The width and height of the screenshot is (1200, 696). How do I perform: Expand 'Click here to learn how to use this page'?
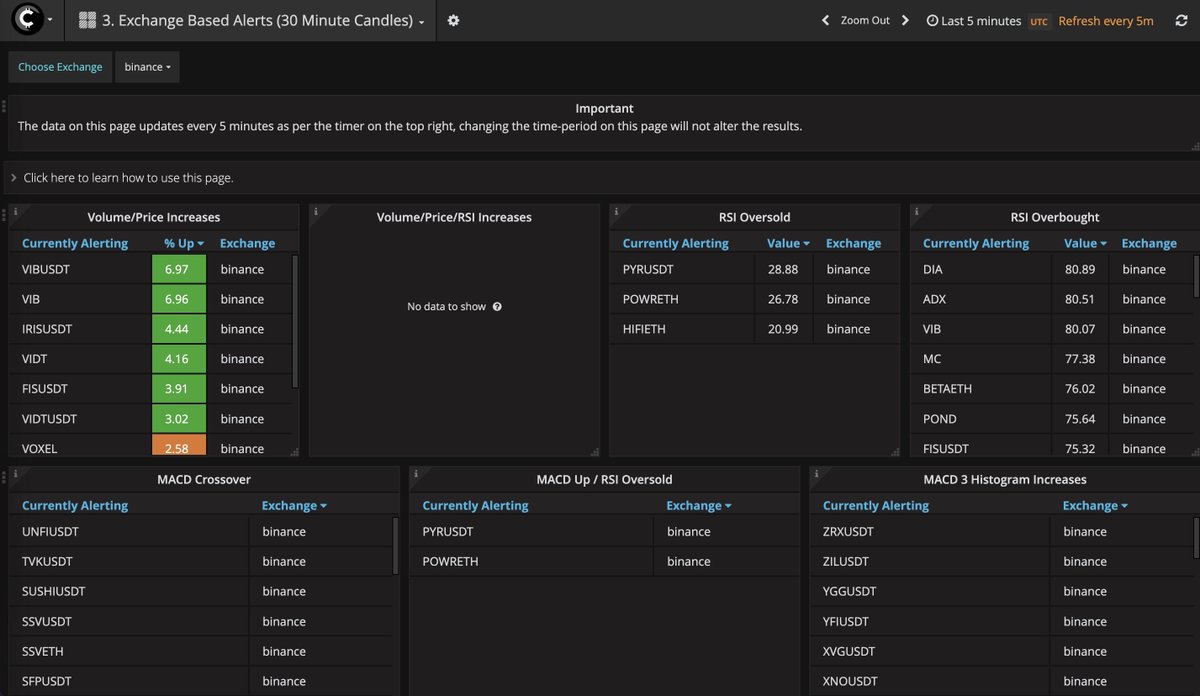(125, 177)
